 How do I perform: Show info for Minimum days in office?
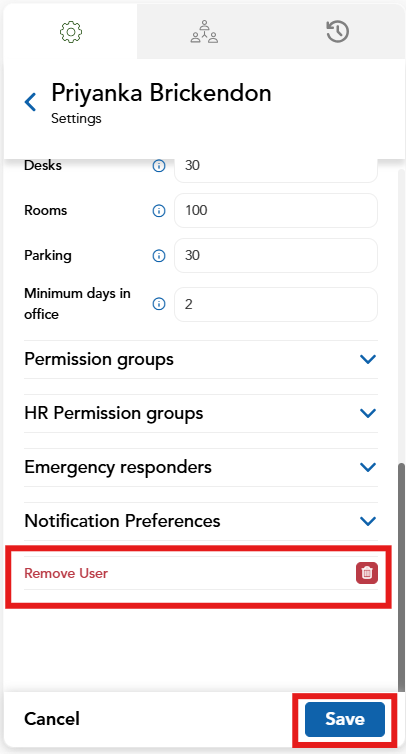[x=159, y=304]
